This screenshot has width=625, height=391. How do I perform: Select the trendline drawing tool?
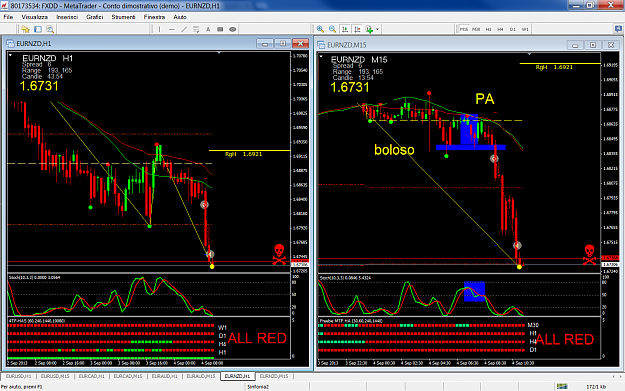[x=184, y=29]
